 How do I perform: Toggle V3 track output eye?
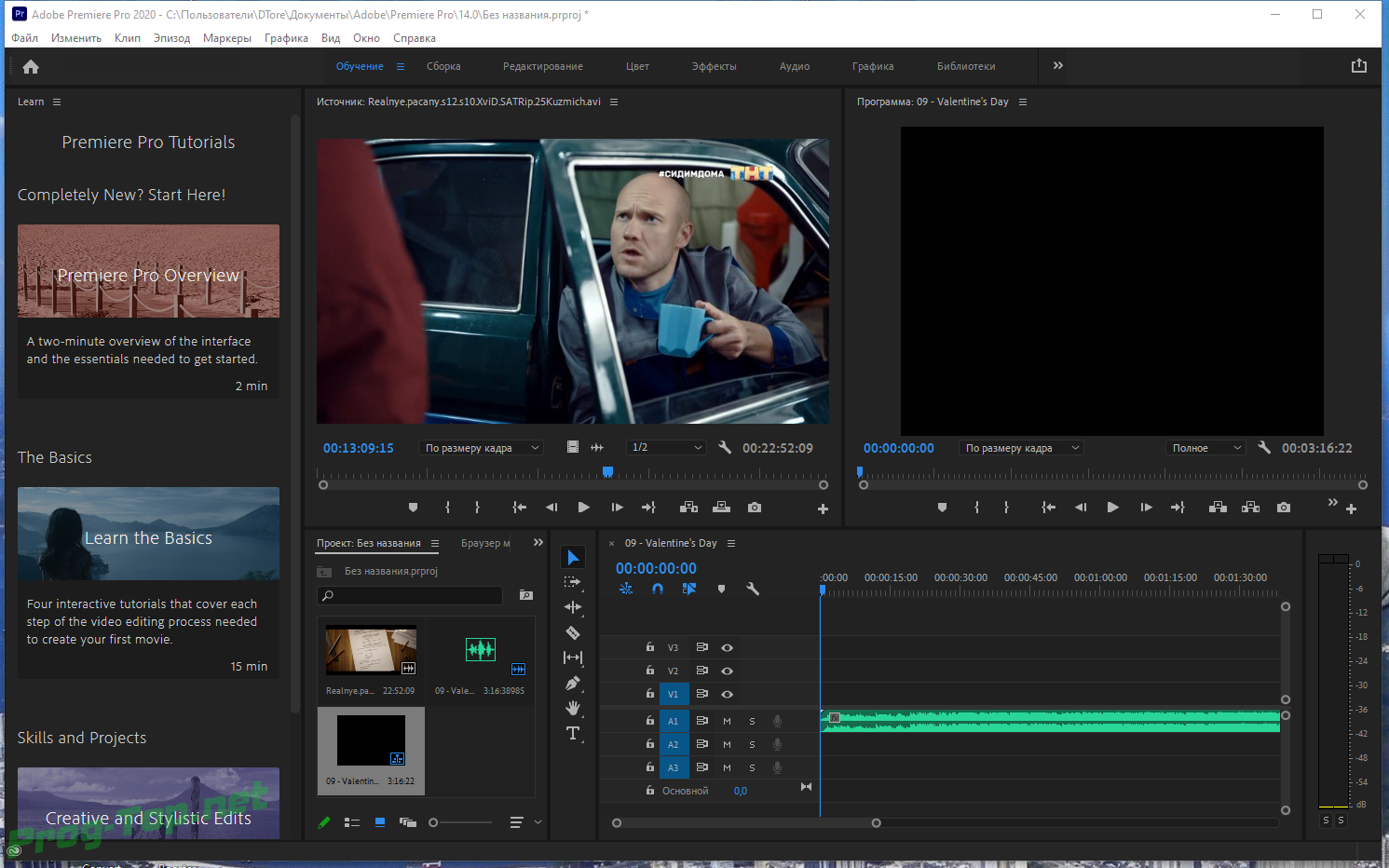click(x=727, y=647)
